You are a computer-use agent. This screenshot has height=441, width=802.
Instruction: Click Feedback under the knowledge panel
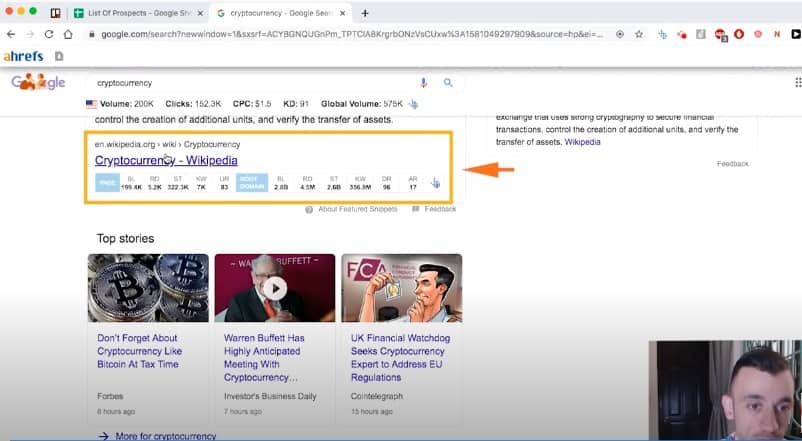[x=732, y=164]
